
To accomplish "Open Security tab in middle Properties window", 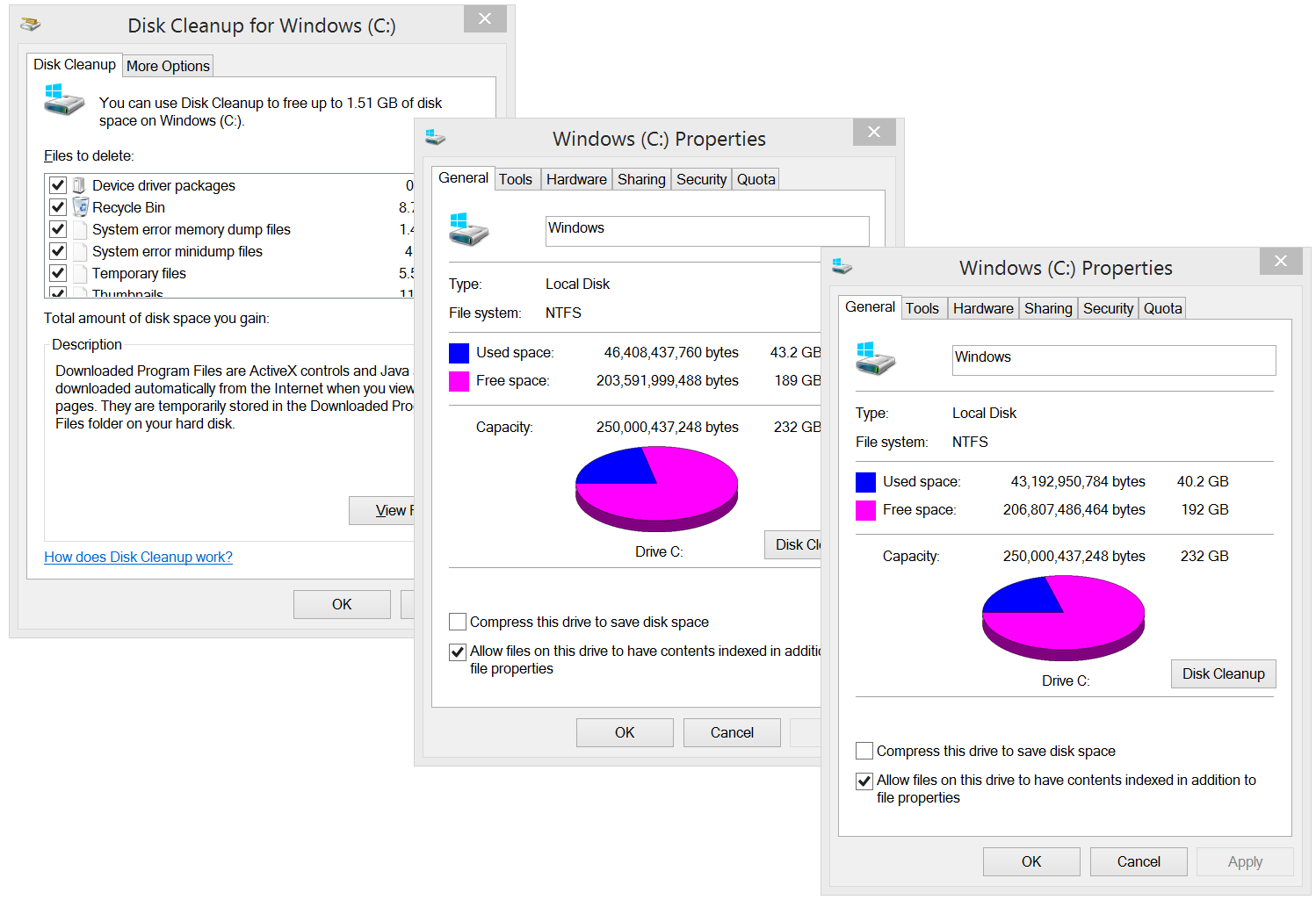I will 701,179.
